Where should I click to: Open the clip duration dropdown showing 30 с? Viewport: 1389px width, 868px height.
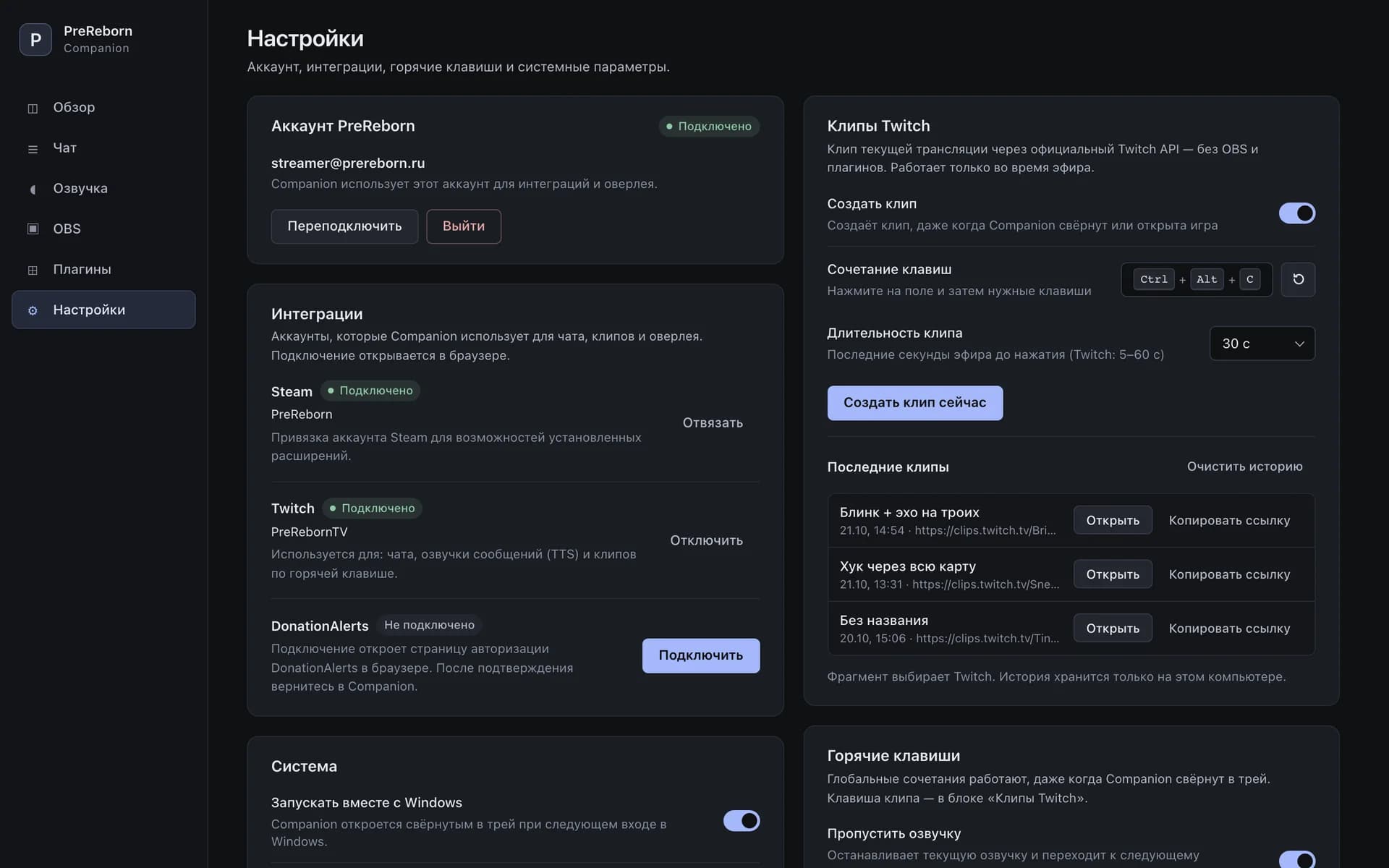pos(1262,344)
